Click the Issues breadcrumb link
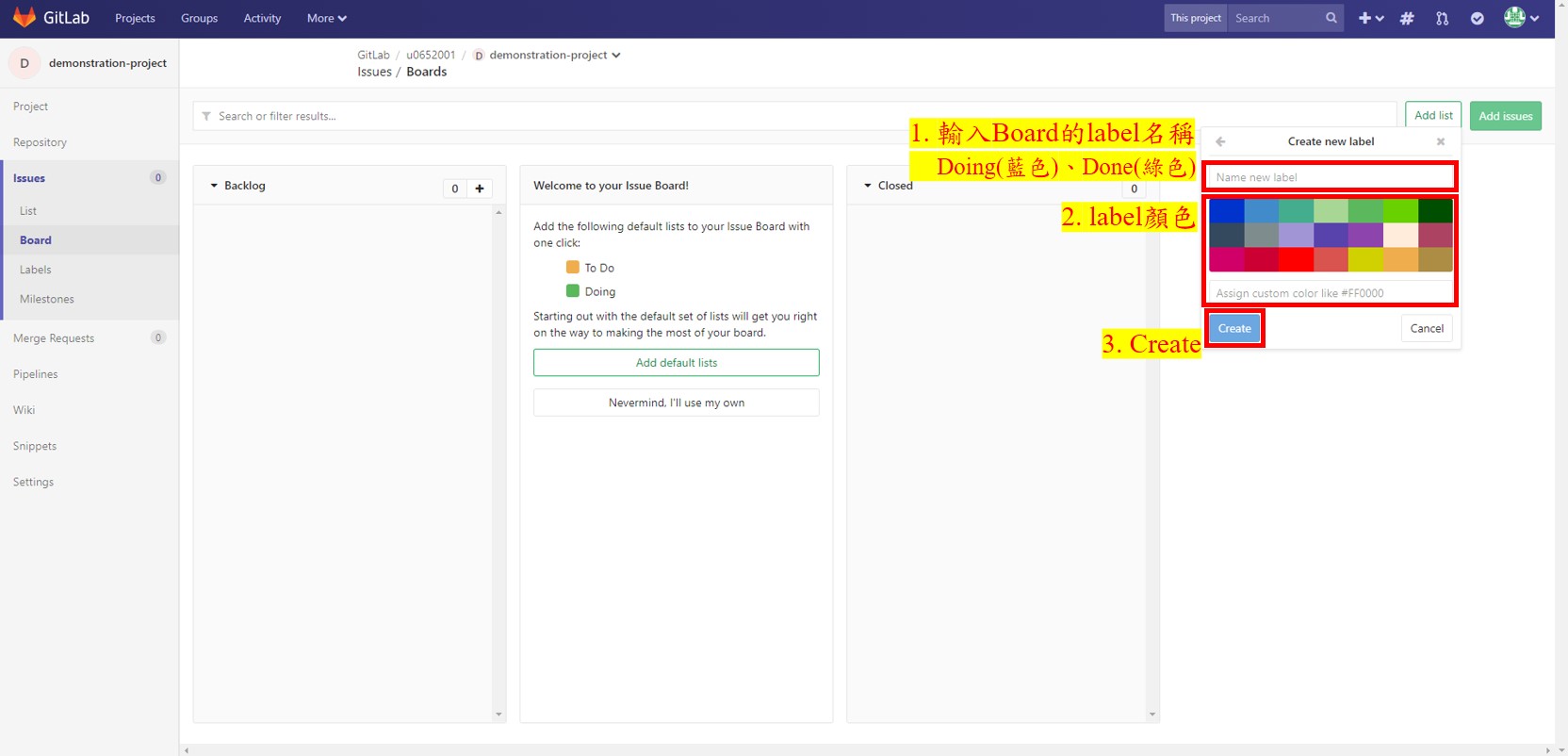Image resolution: width=1568 pixels, height=756 pixels. click(x=374, y=72)
